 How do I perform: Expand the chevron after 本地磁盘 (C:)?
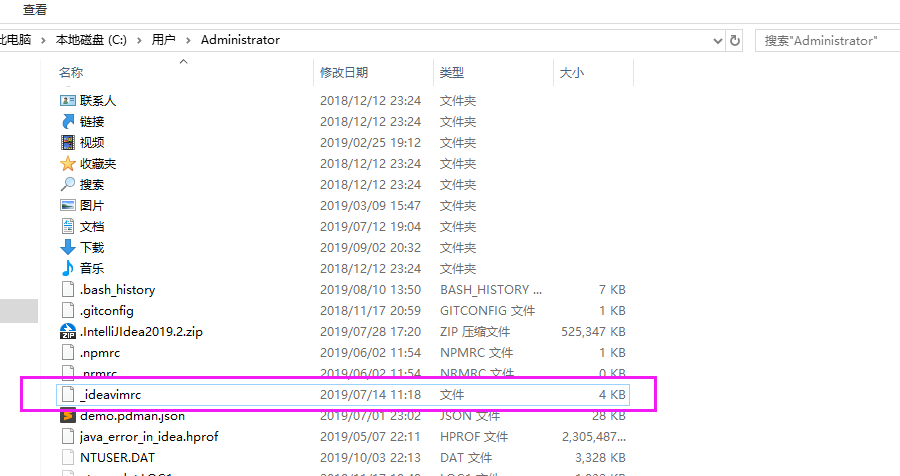[139, 40]
